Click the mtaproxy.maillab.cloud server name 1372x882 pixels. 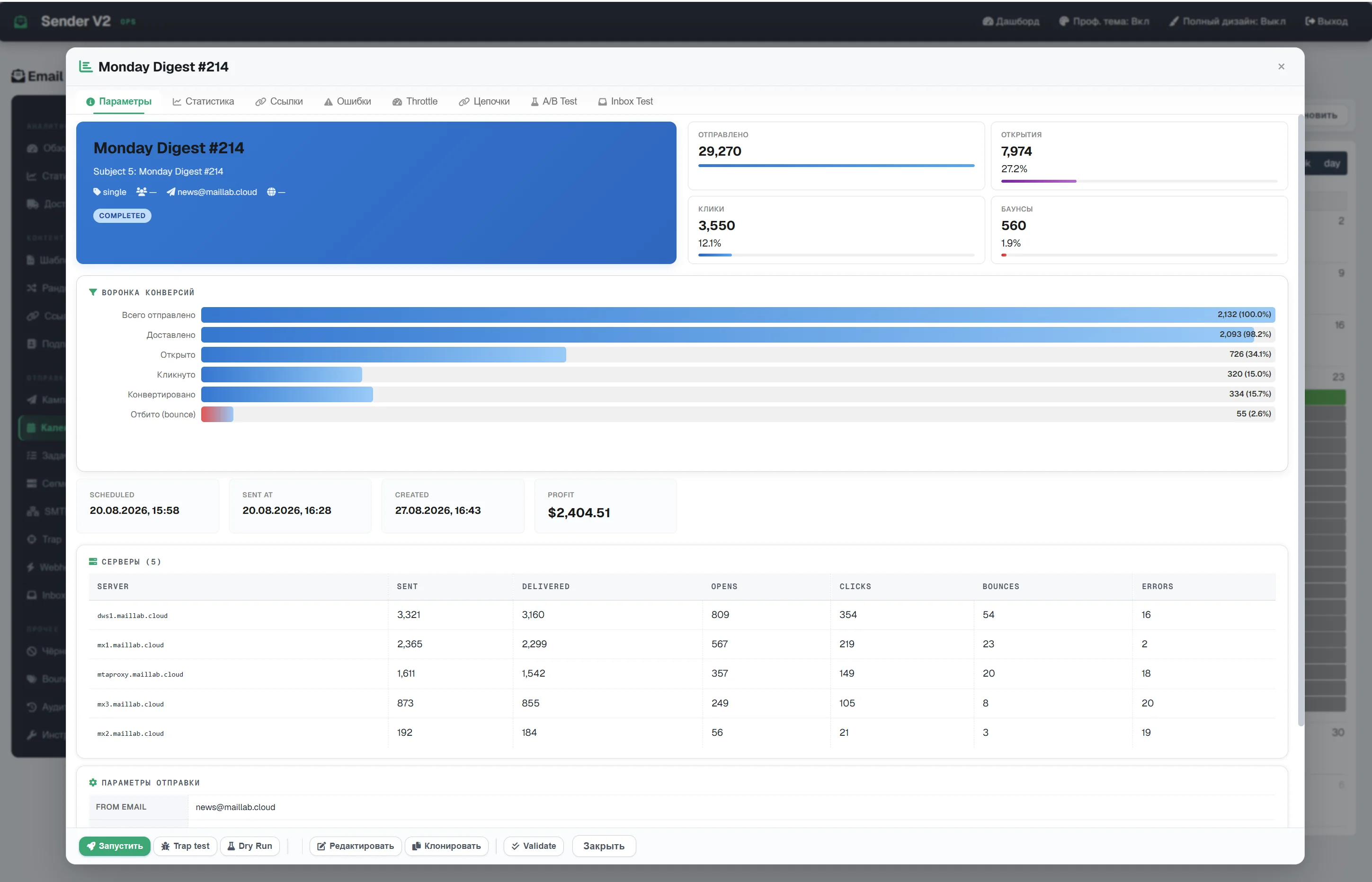click(140, 674)
